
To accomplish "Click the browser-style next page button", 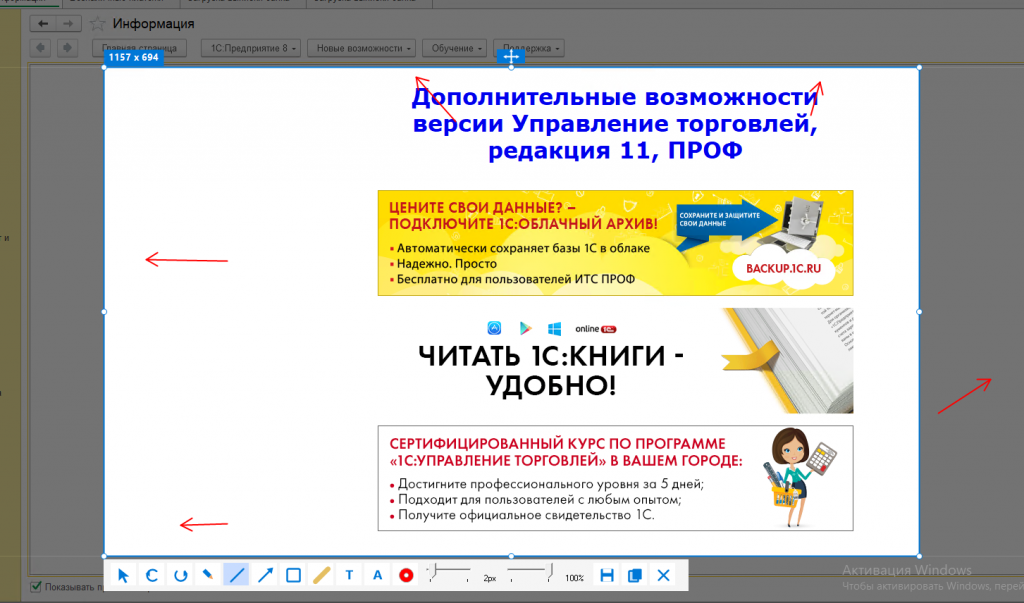I will (67, 48).
